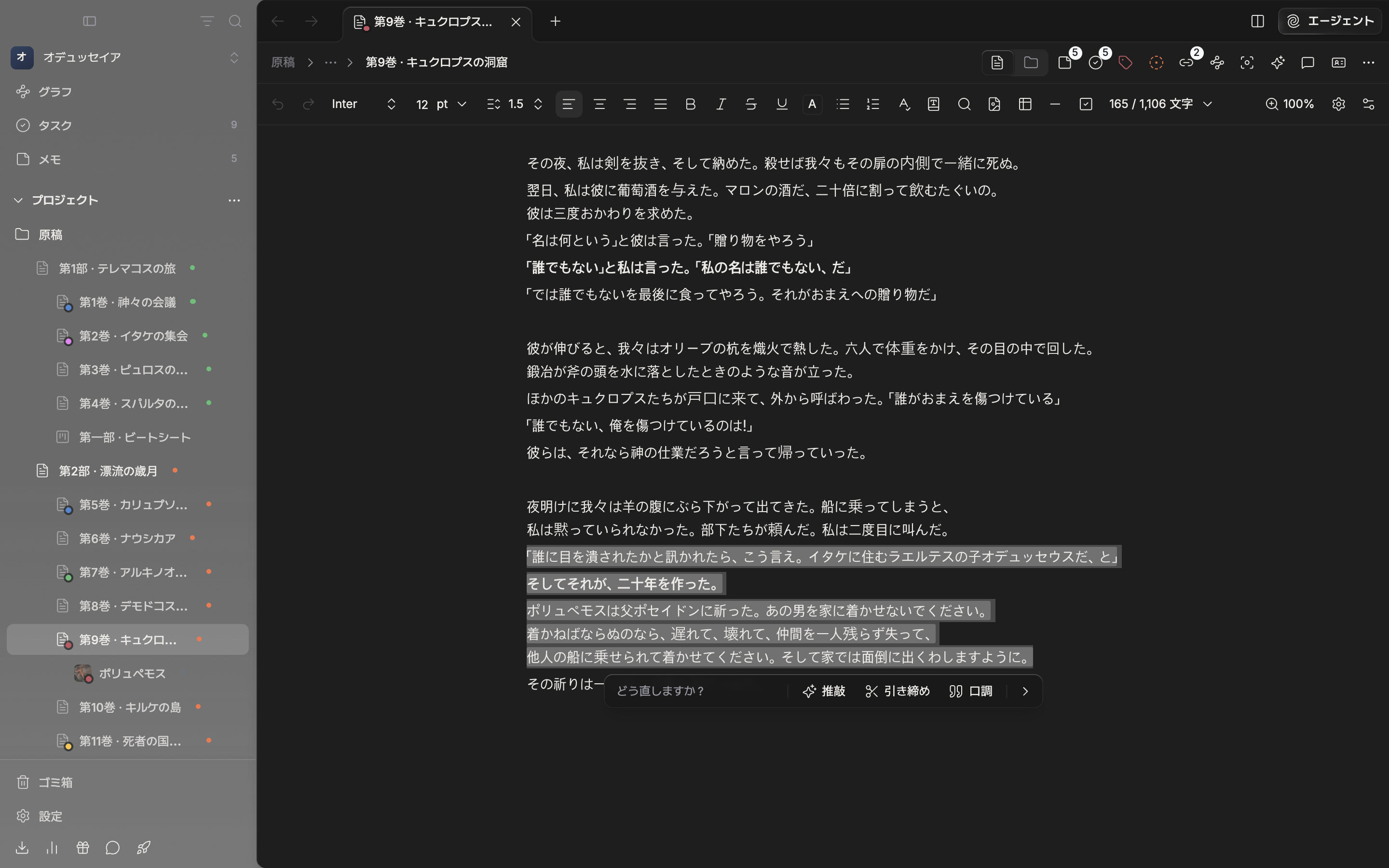Open the sidebar filter icon

pyautogui.click(x=206, y=21)
